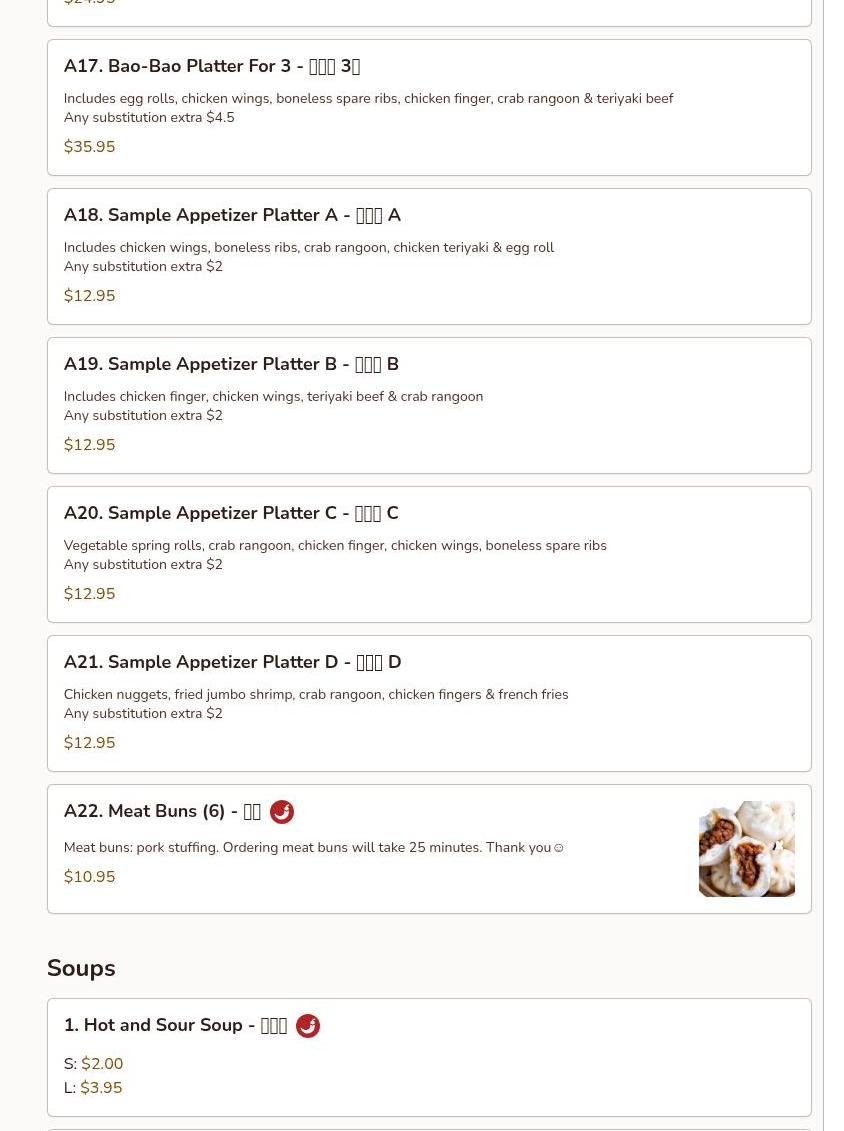This screenshot has height=1131, width=844.
Task: Click the spicy pepper icon on Meat Buns
Action: click(281, 811)
